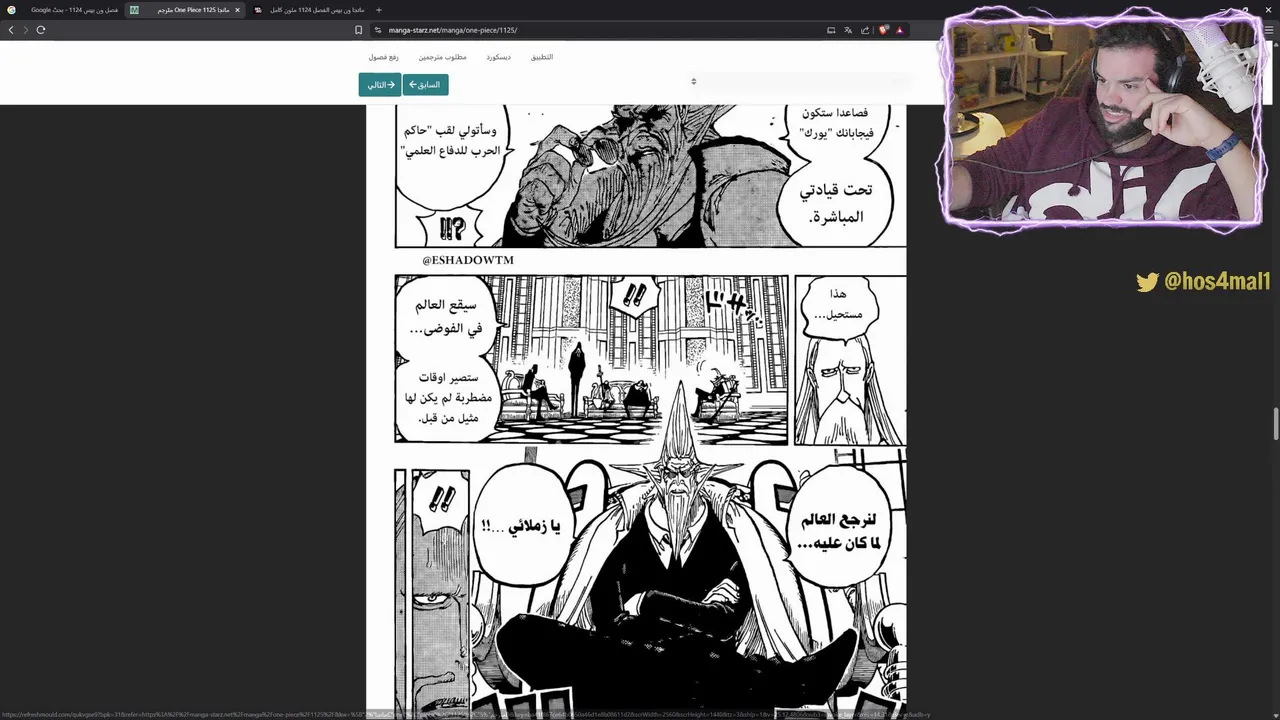Viewport: 1280px width, 720px height.
Task: Switch to the One Piece 1124 colored tab
Action: coord(308,10)
